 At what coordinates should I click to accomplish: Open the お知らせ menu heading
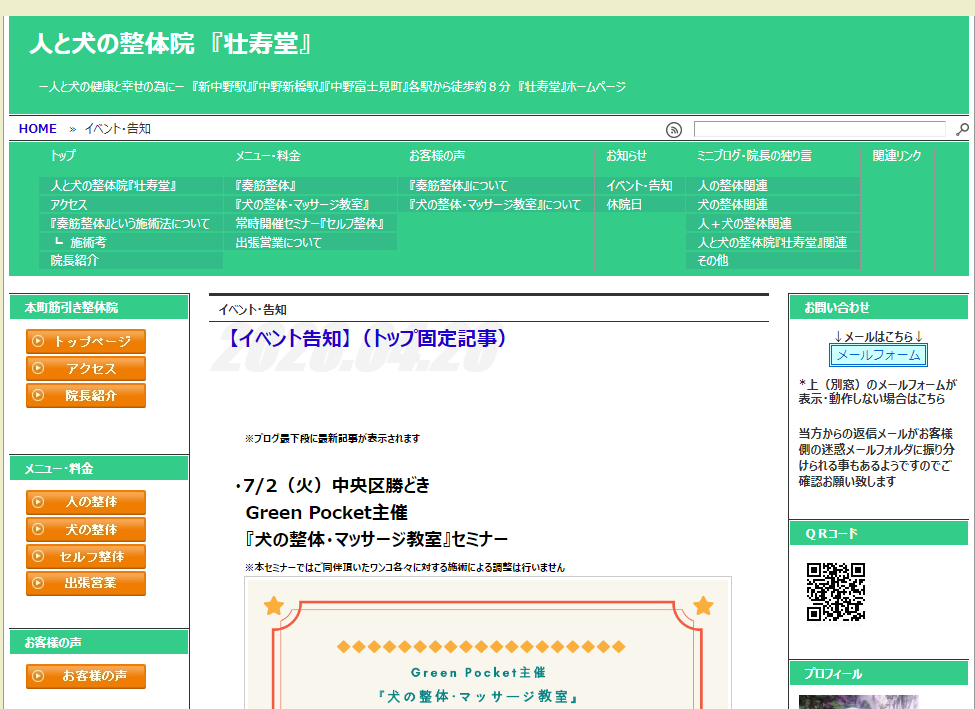[x=626, y=155]
